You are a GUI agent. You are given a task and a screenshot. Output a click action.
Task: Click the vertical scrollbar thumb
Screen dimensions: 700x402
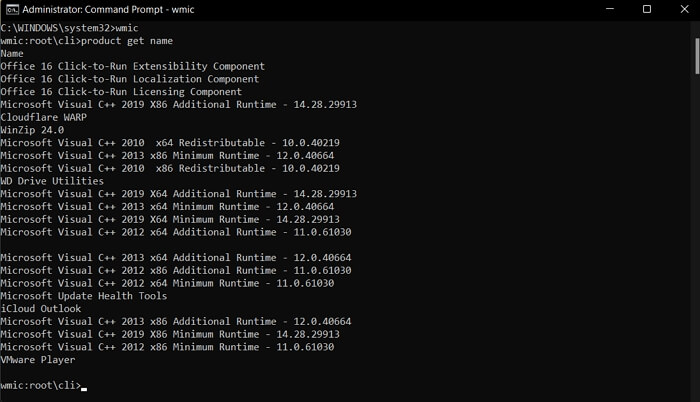(x=695, y=54)
